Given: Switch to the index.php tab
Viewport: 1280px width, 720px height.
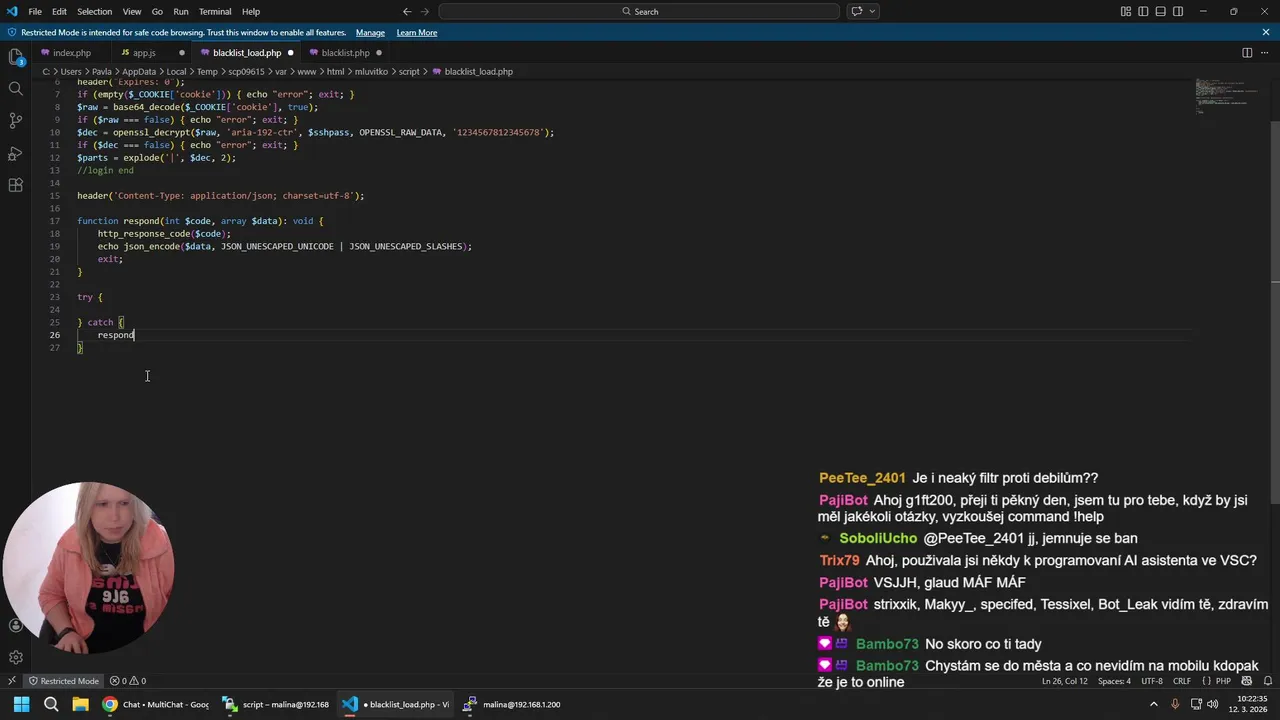Looking at the screenshot, I should (71, 53).
